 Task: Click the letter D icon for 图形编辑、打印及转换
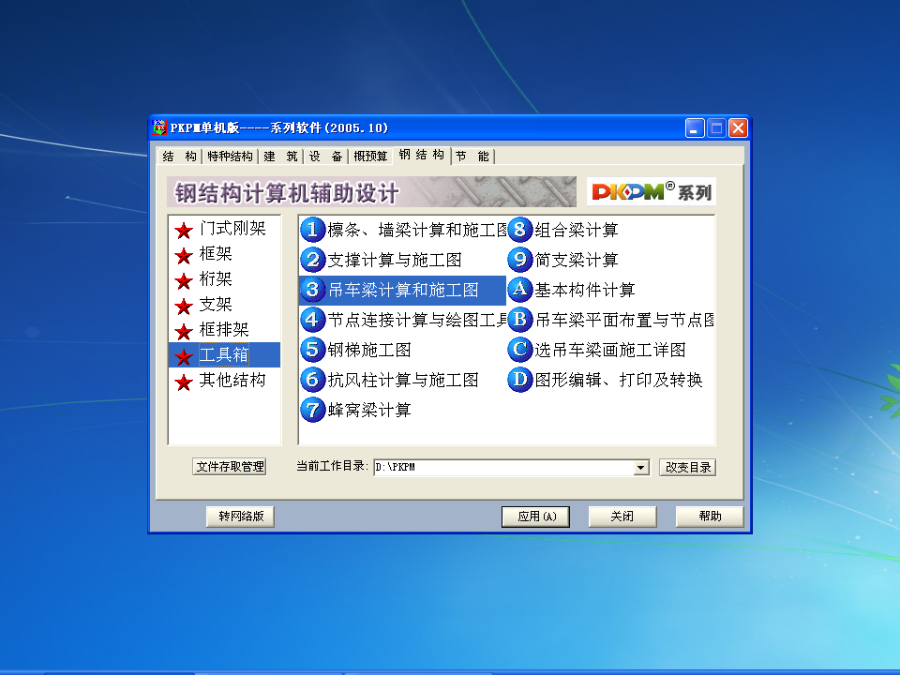click(x=520, y=379)
